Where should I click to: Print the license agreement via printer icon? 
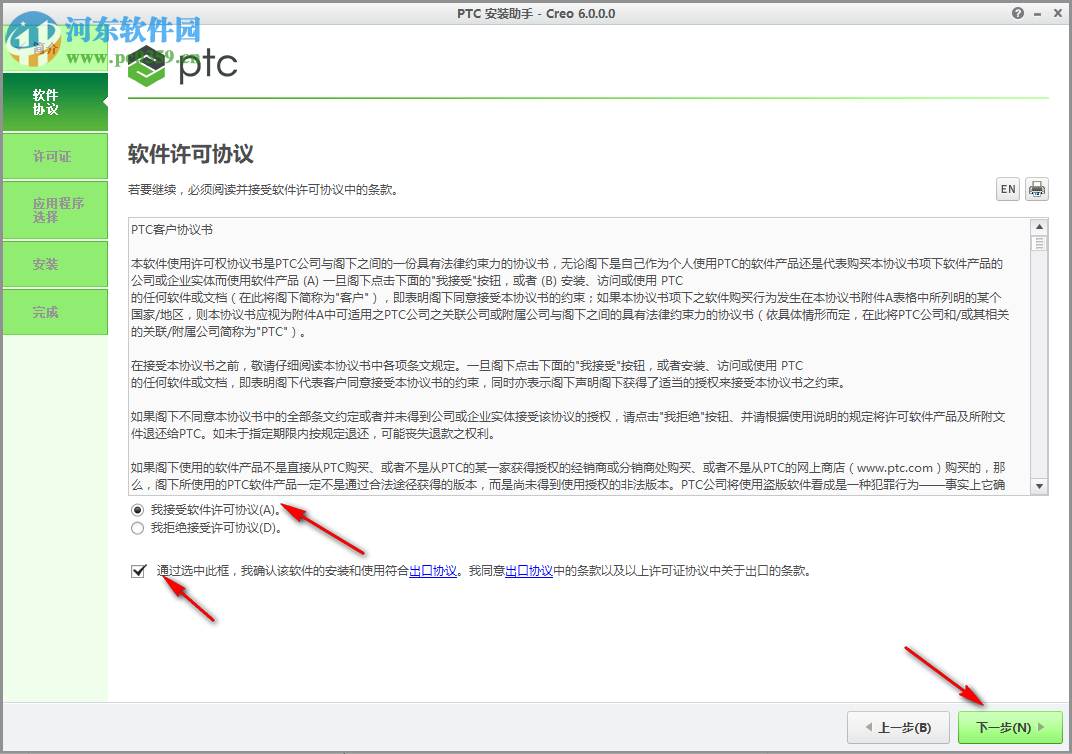point(1037,188)
